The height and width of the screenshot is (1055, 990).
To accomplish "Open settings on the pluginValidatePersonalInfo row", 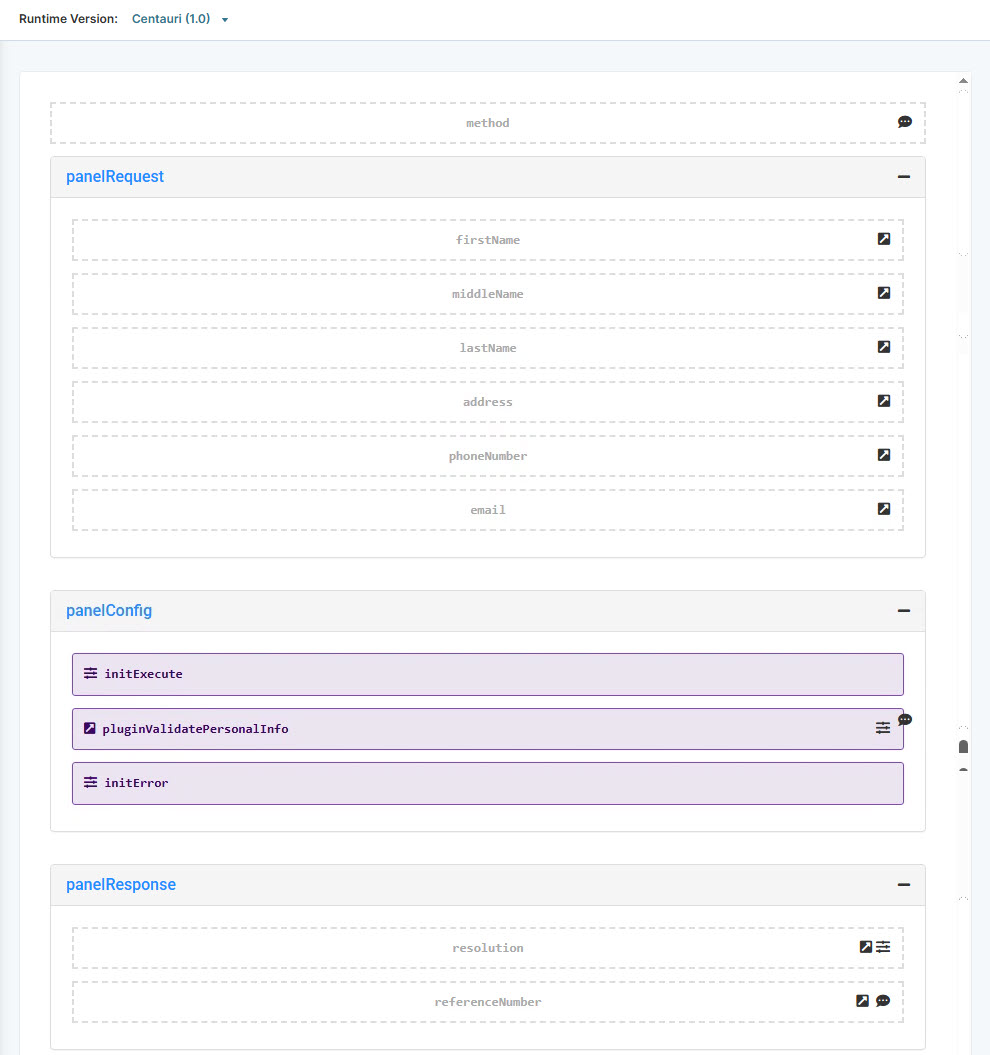I will coord(883,728).
